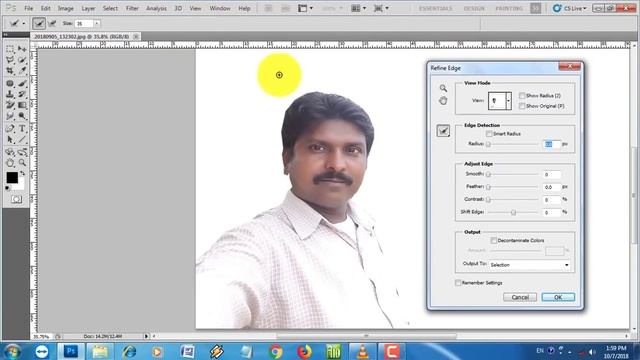Viewport: 640px width, 360px height.
Task: Click the Feather slider handle
Action: [x=488, y=187]
